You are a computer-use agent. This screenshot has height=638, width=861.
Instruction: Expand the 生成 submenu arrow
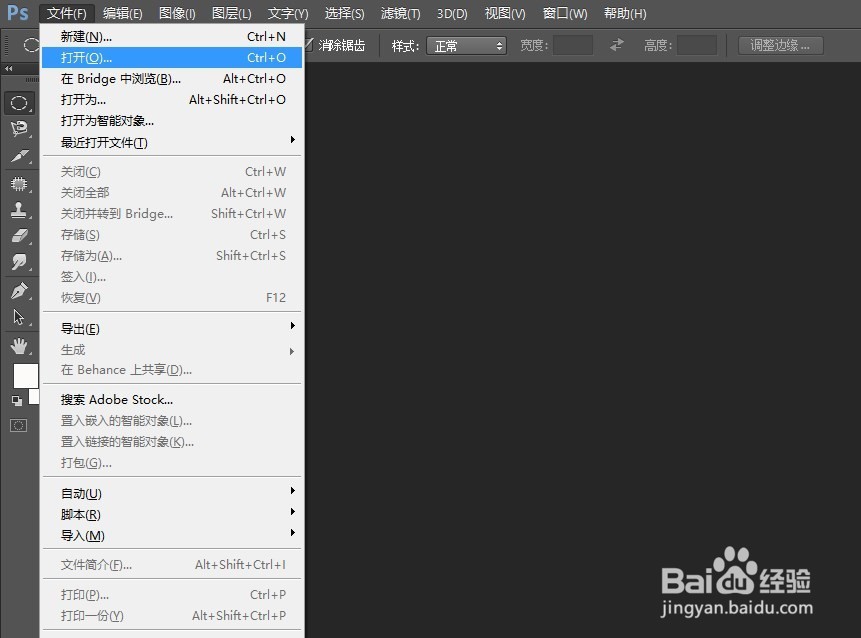coord(292,351)
